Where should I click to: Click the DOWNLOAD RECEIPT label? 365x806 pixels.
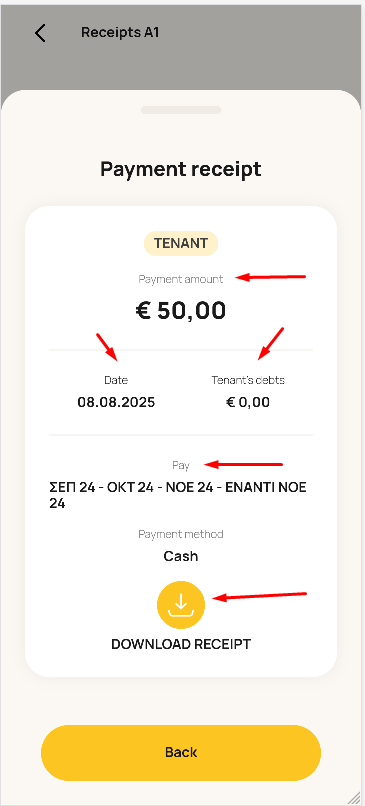pyautogui.click(x=181, y=644)
